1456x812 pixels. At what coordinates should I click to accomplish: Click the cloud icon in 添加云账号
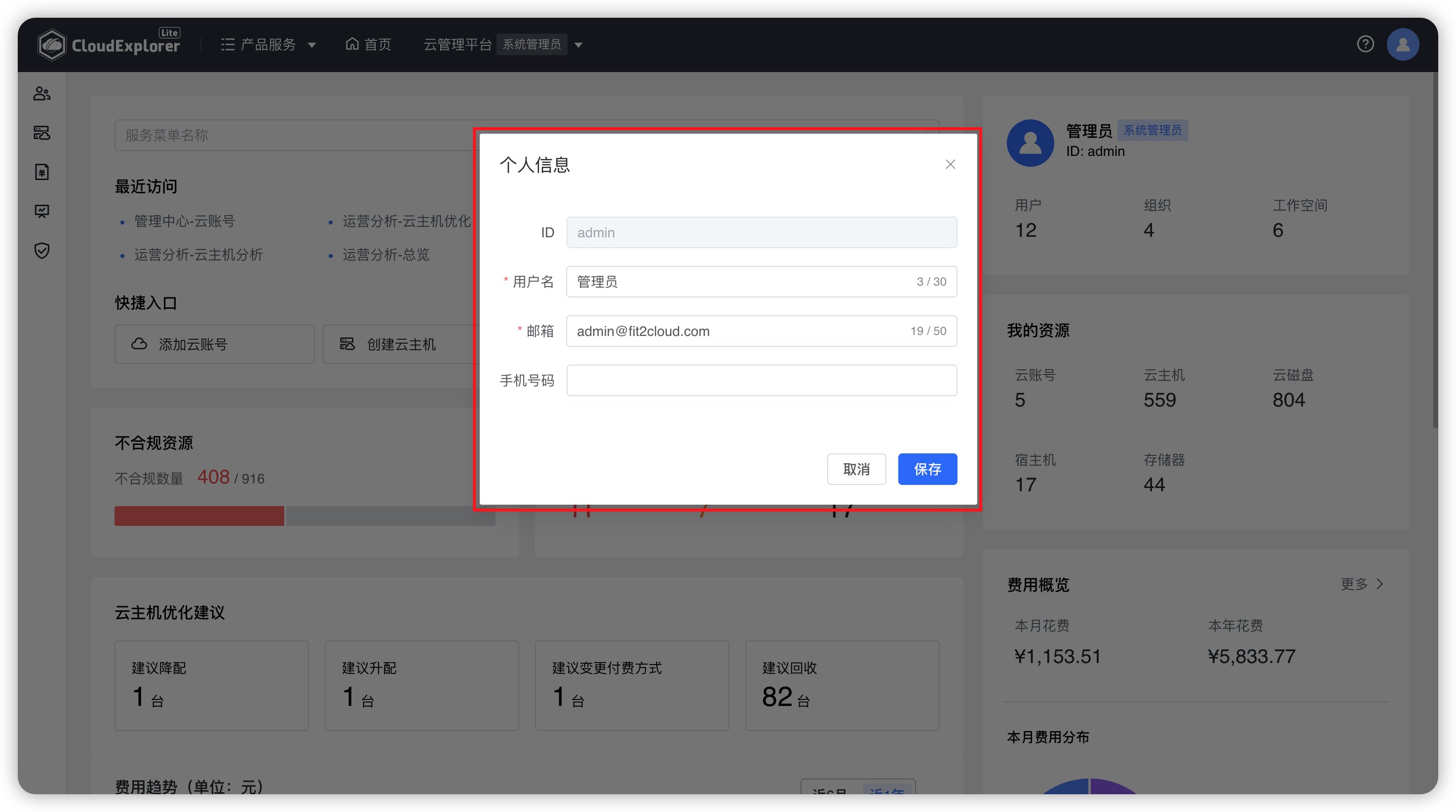point(139,343)
